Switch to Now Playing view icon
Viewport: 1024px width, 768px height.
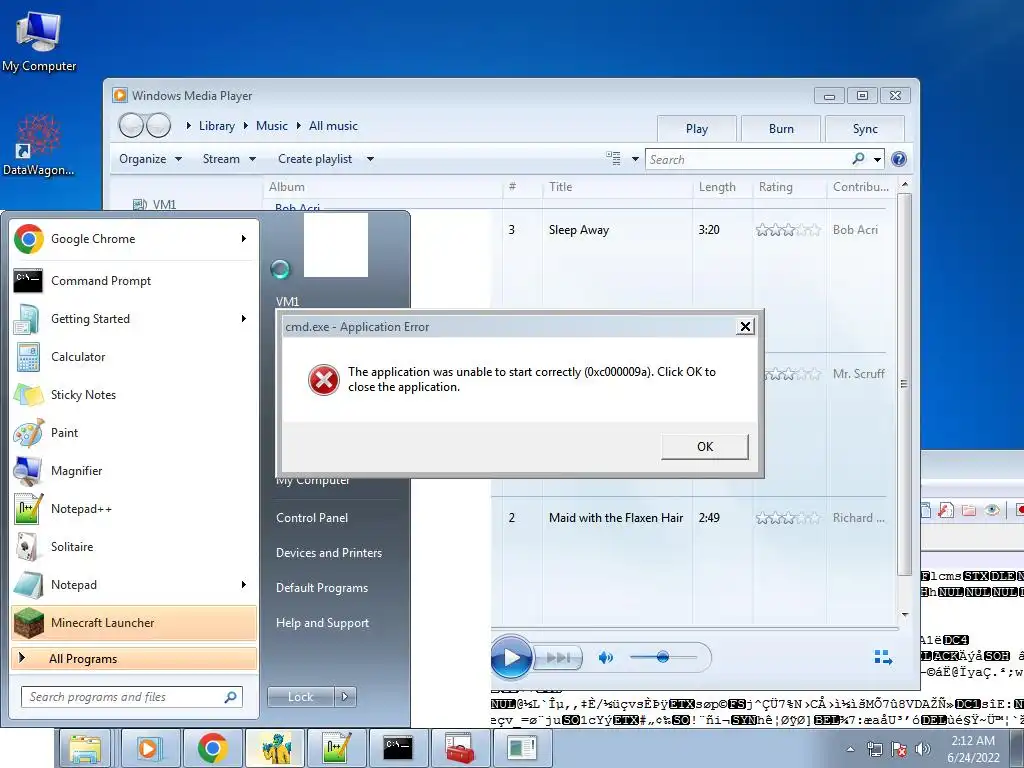[883, 658]
